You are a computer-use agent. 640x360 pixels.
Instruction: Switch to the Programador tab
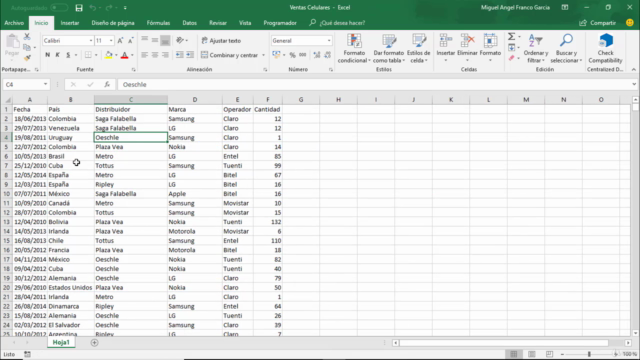280,23
